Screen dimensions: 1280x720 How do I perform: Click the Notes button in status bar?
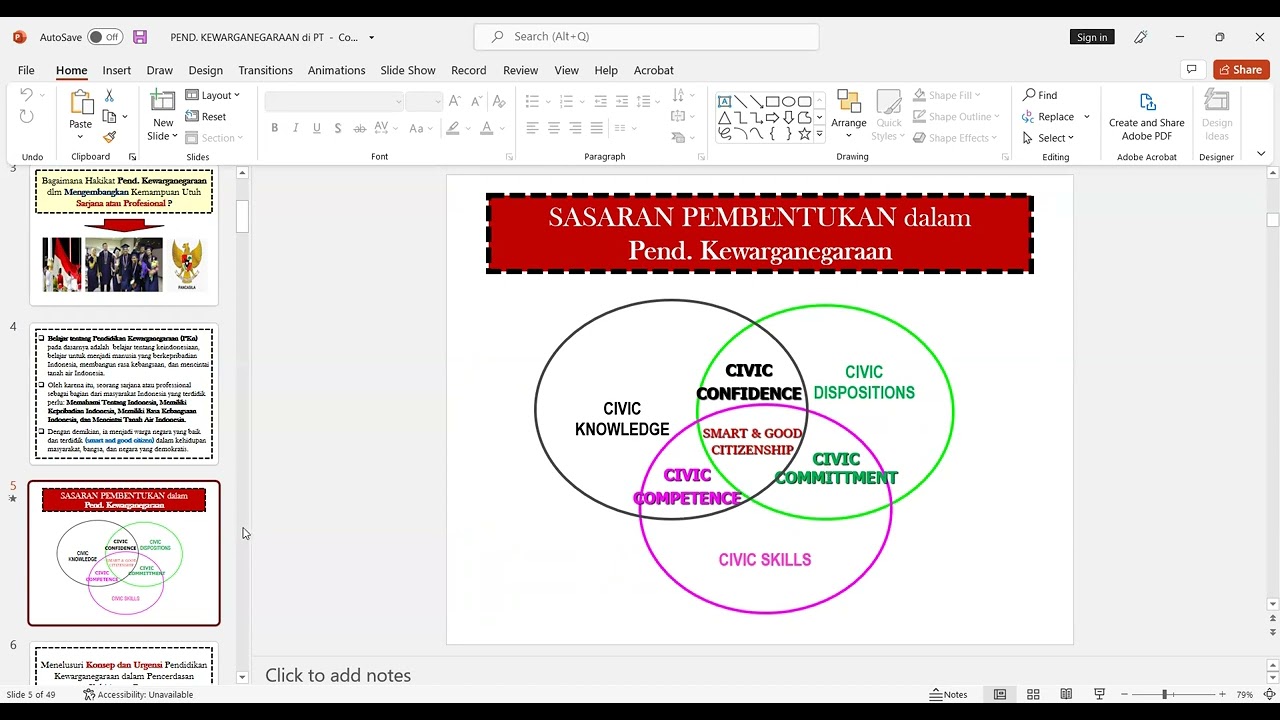point(949,694)
